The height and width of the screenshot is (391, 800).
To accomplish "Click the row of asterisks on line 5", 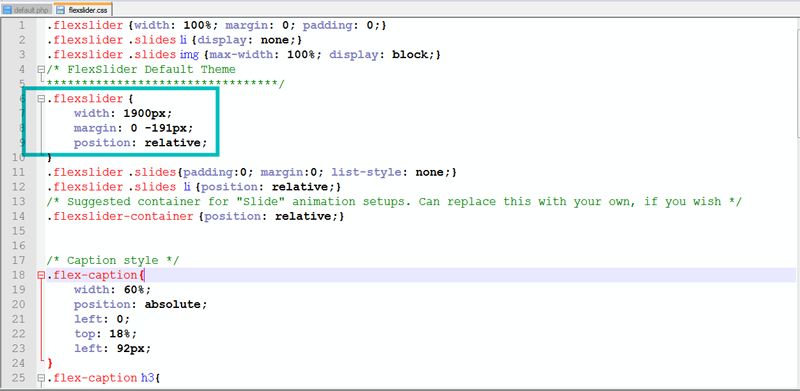I will point(165,83).
